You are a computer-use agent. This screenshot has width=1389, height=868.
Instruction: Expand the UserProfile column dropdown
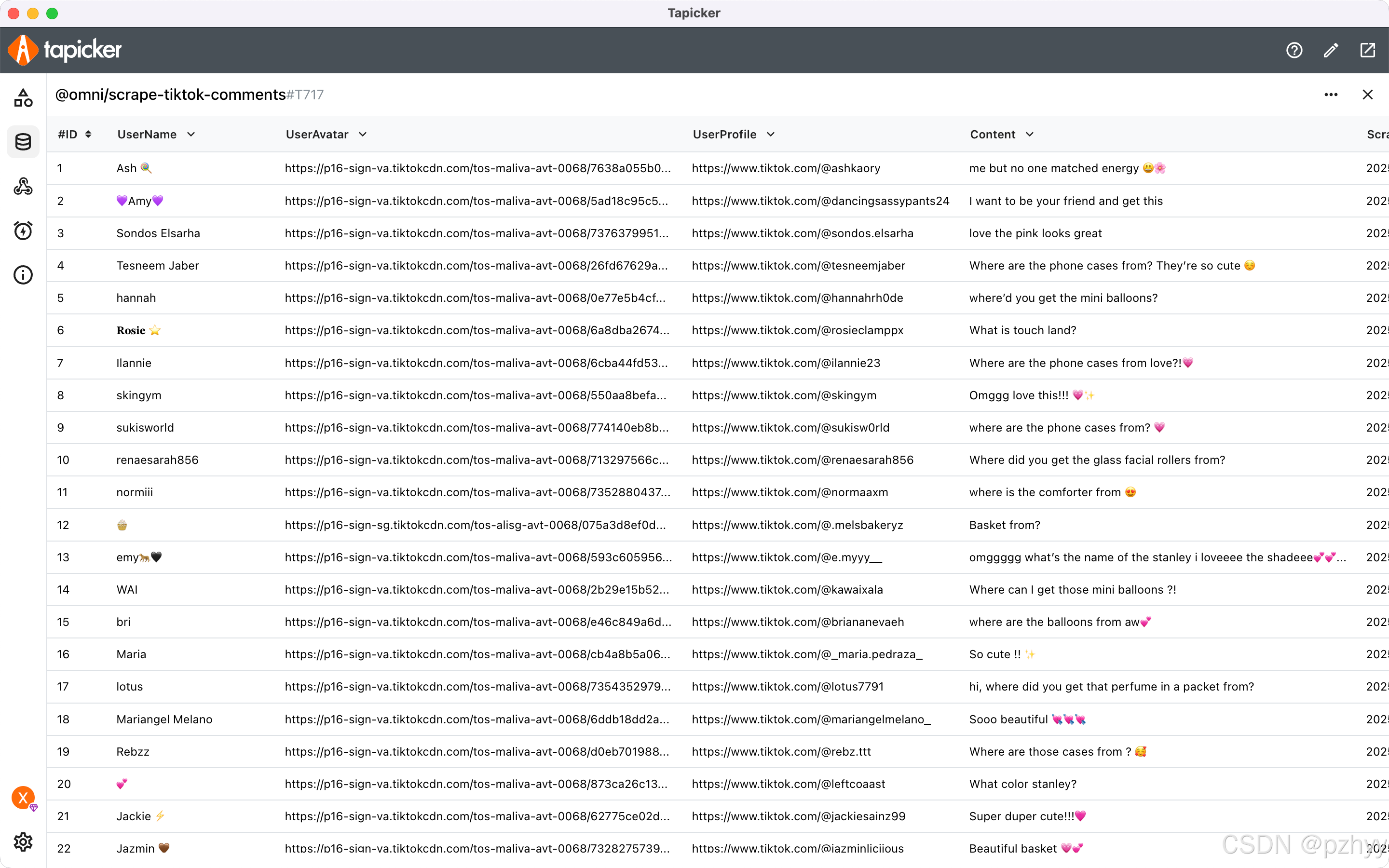point(771,135)
